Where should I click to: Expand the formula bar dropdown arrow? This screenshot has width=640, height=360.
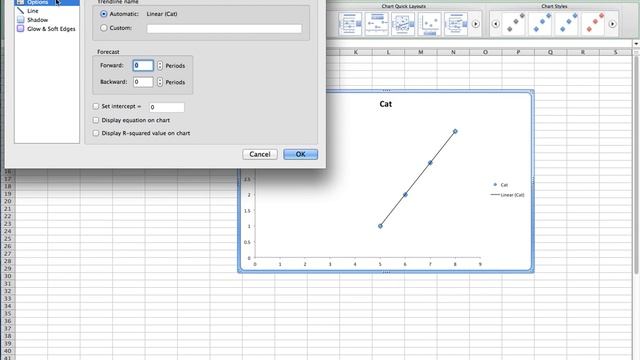pos(636,44)
